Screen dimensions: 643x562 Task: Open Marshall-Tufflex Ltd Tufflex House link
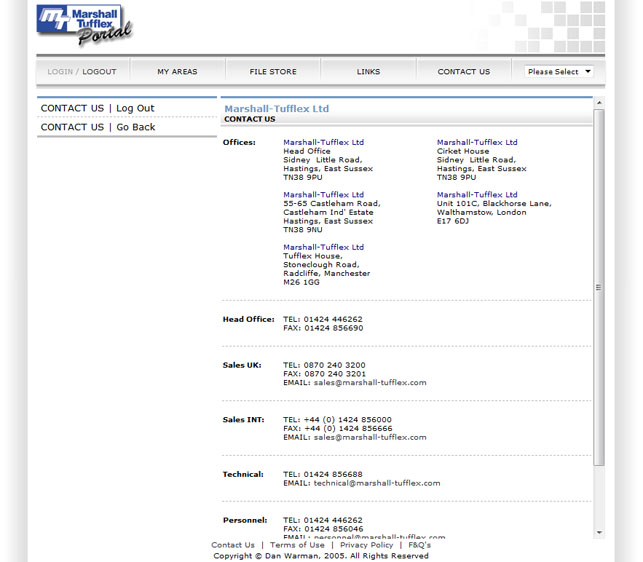(x=324, y=247)
